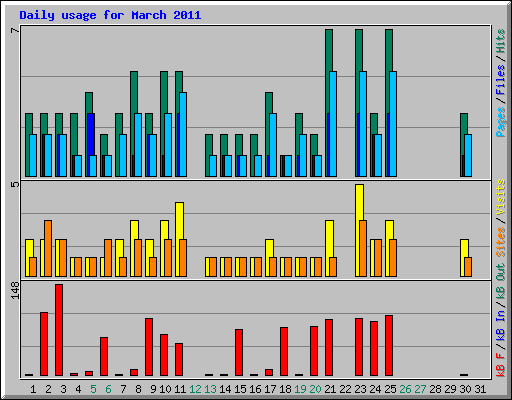Click day label 31 on x-axis
Viewport: 512px width, 400px height.
(480, 389)
